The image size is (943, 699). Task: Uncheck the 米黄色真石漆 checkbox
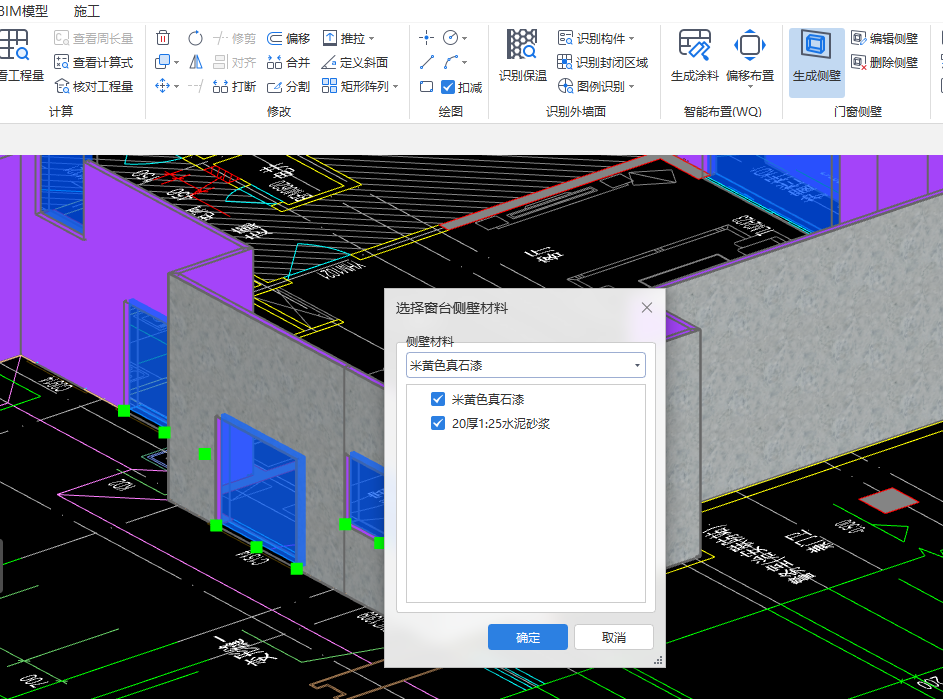(x=437, y=399)
